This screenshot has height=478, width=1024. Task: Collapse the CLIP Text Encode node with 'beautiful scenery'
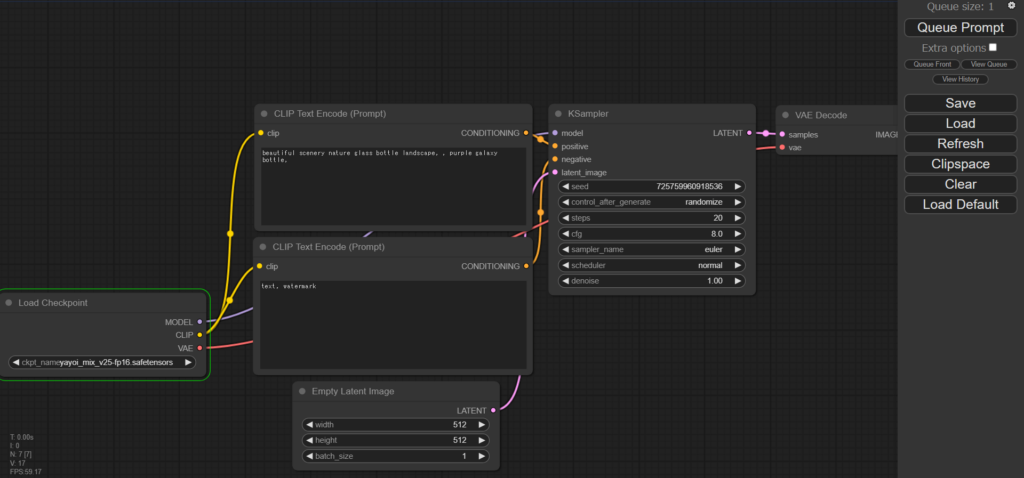click(263, 114)
